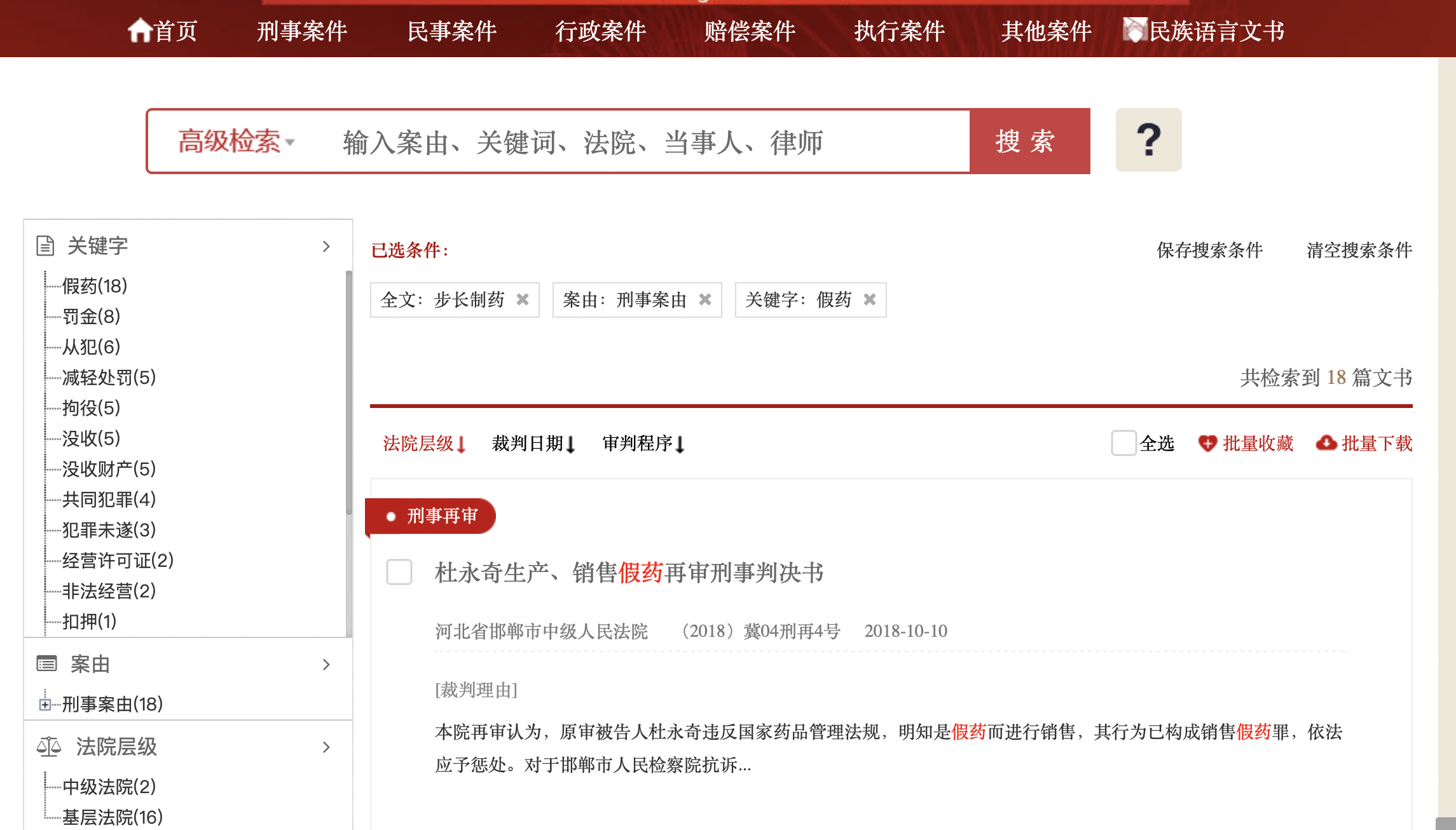Screen dimensions: 1456x830
Task: Sort results by 裁判日期
Action: point(527,443)
